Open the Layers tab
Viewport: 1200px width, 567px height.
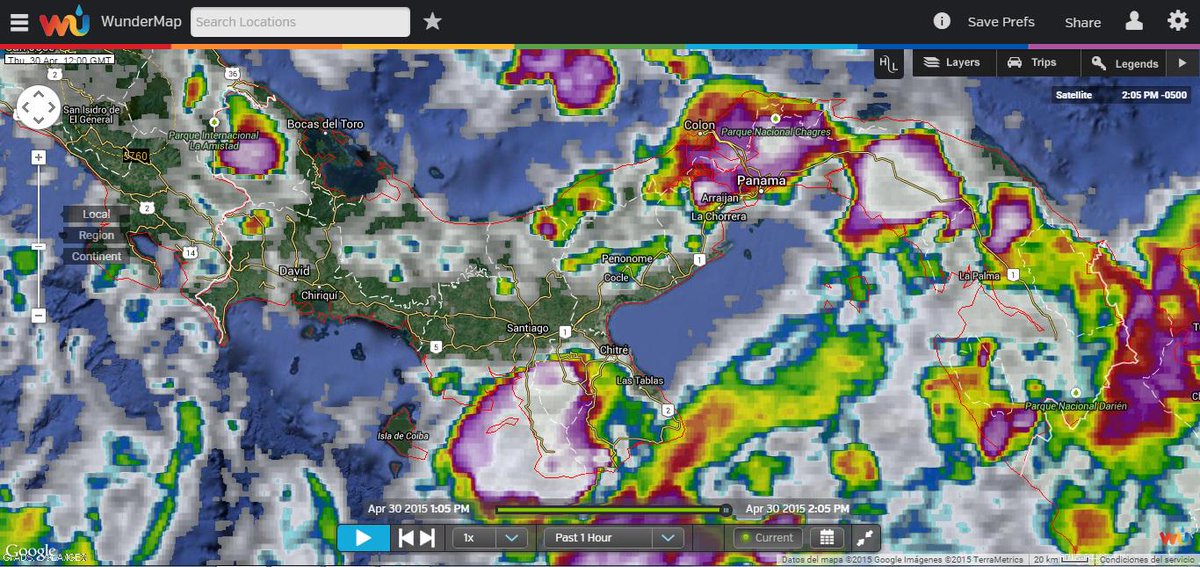point(952,63)
